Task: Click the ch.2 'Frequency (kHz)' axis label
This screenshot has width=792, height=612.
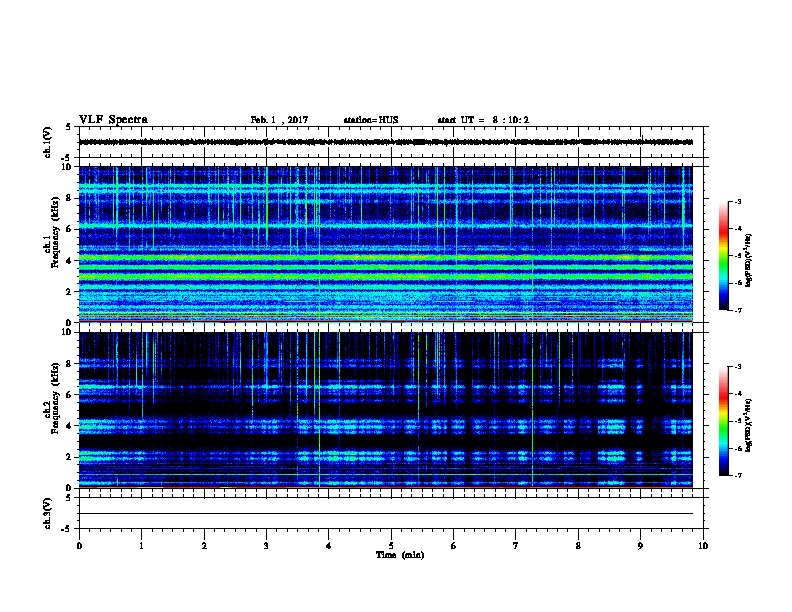Action: [55, 398]
